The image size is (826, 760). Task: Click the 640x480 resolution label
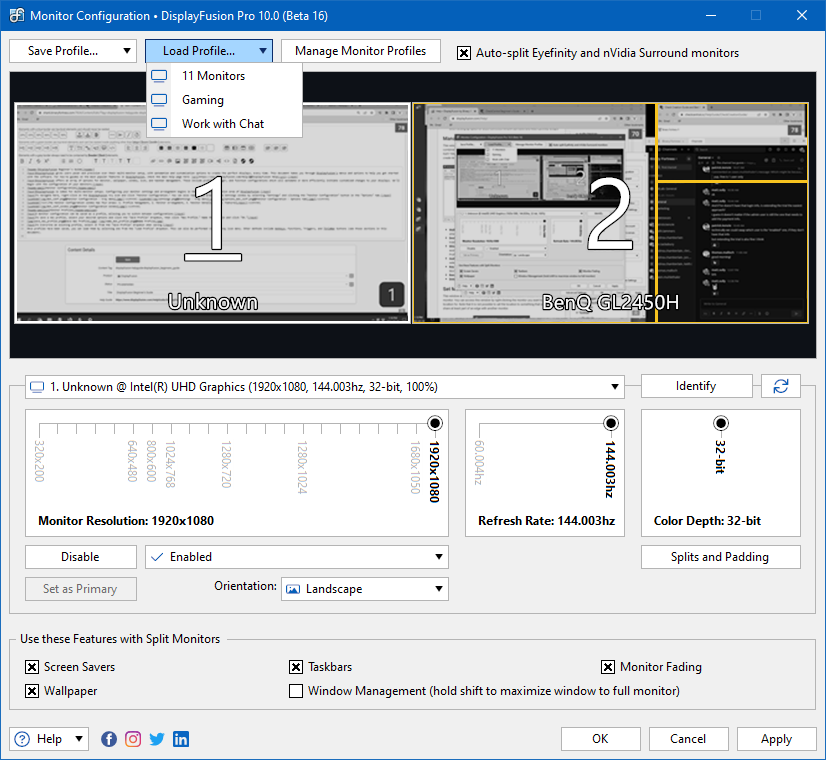tap(132, 461)
